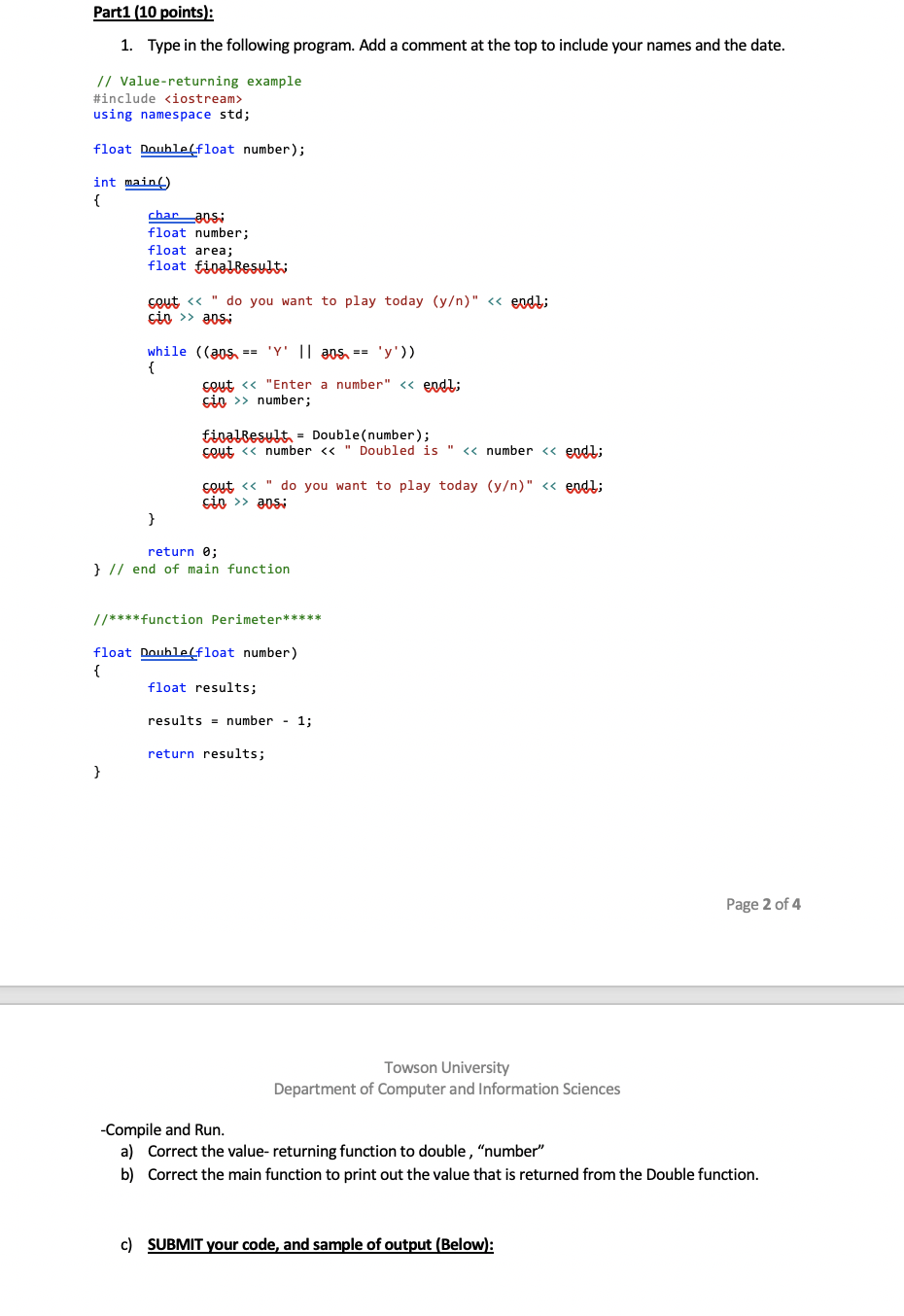Select the while loop condition line

(x=282, y=351)
